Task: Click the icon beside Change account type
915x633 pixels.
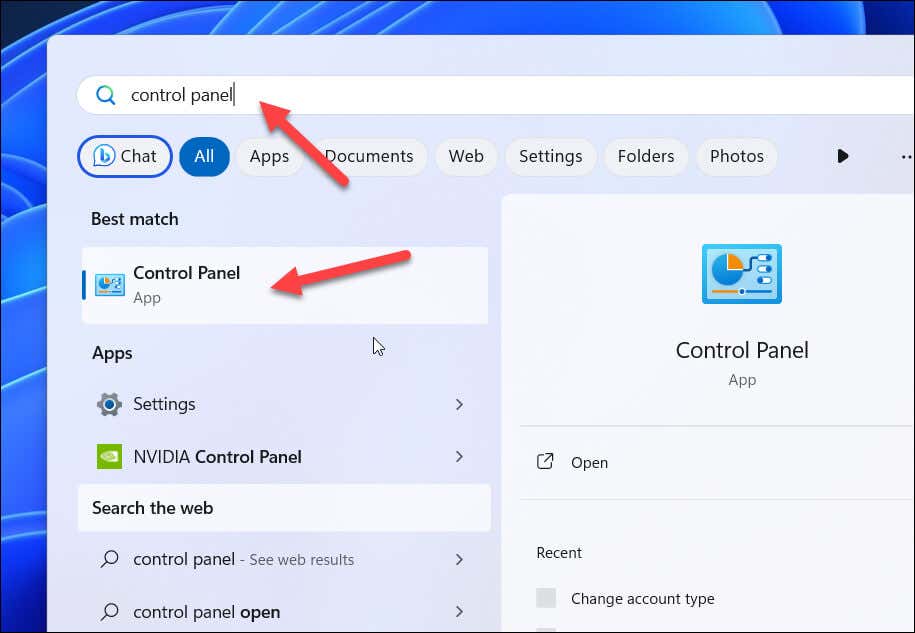Action: 546,598
